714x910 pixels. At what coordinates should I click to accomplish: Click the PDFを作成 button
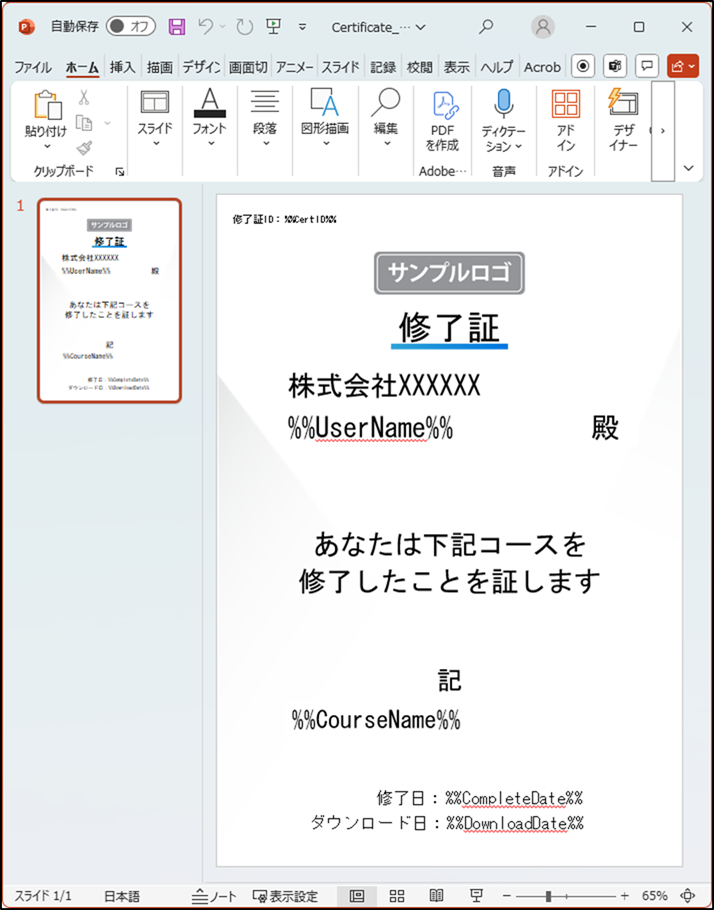coord(442,121)
